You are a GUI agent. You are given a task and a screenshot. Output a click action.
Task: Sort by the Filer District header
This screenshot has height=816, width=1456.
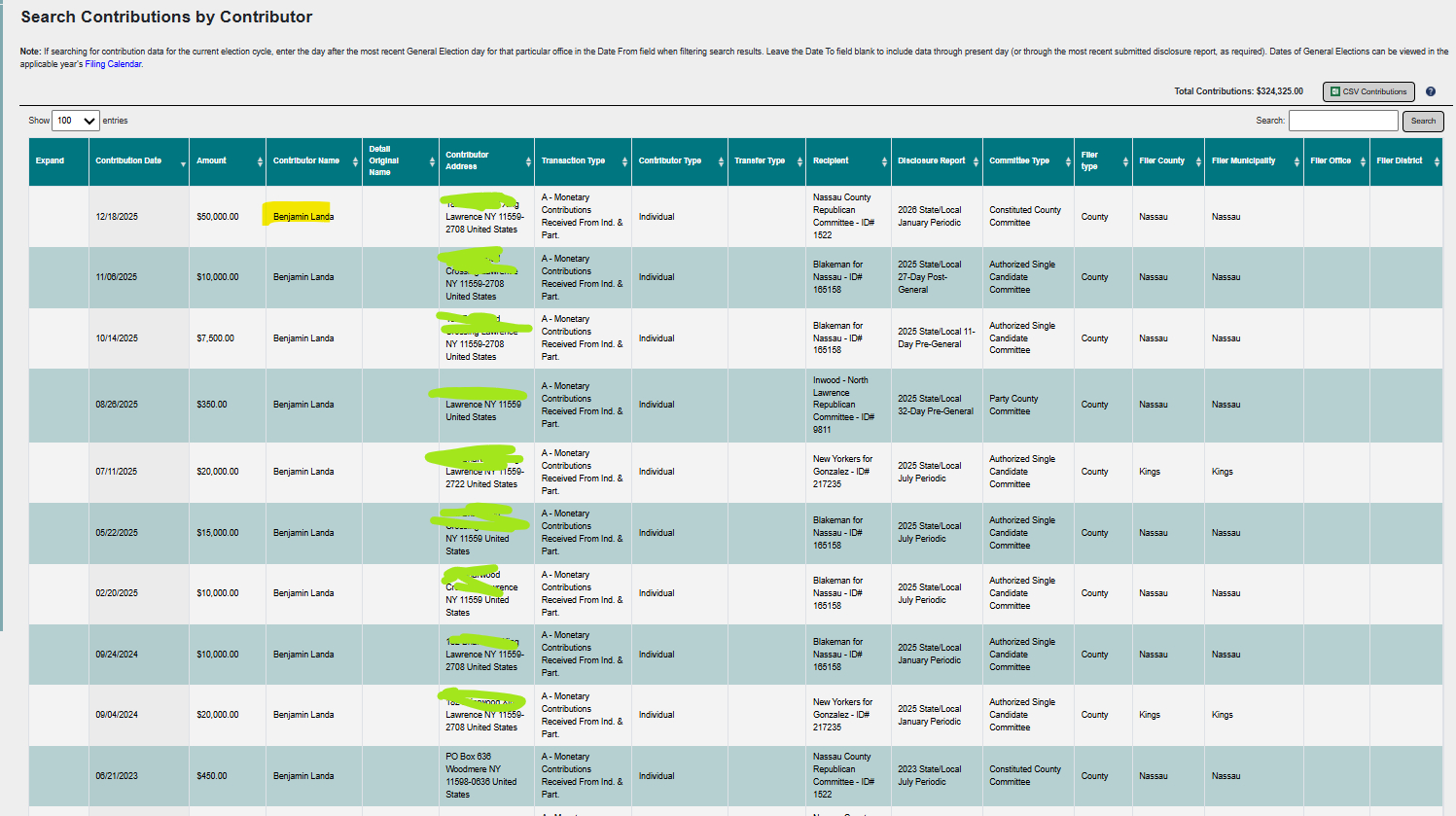click(x=1399, y=161)
